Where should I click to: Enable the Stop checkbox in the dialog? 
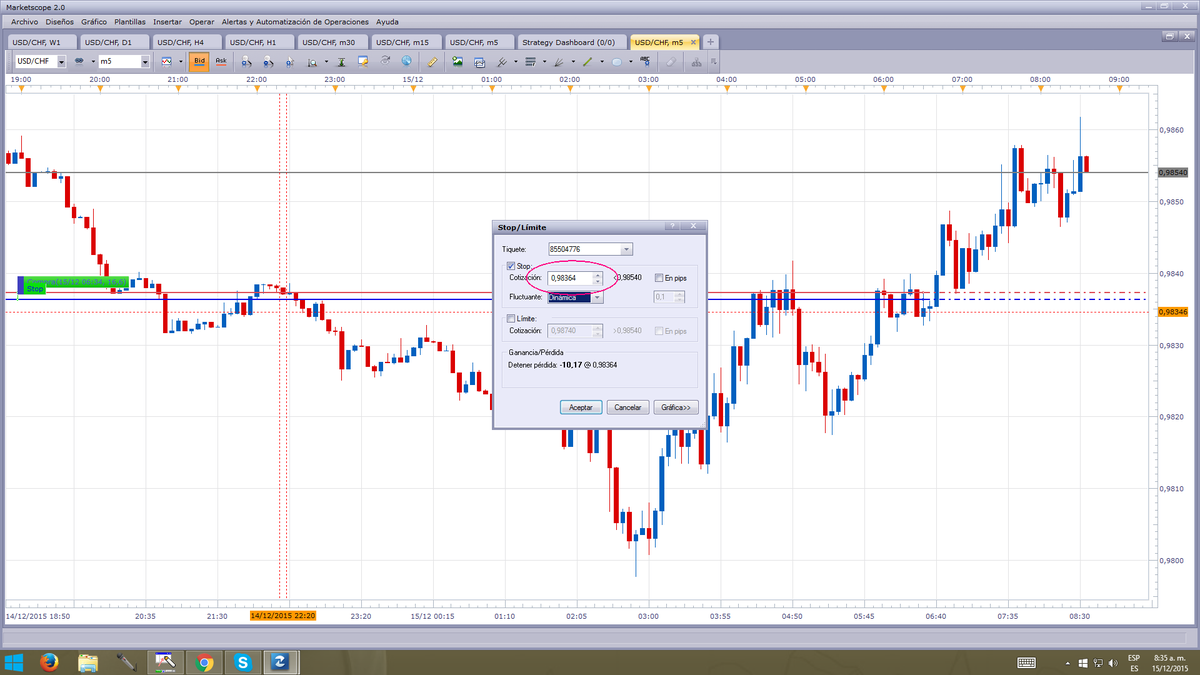tap(511, 266)
